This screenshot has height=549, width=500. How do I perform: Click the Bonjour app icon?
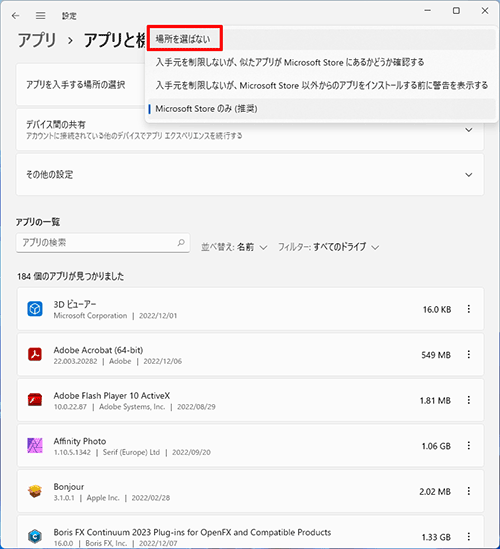click(35, 491)
